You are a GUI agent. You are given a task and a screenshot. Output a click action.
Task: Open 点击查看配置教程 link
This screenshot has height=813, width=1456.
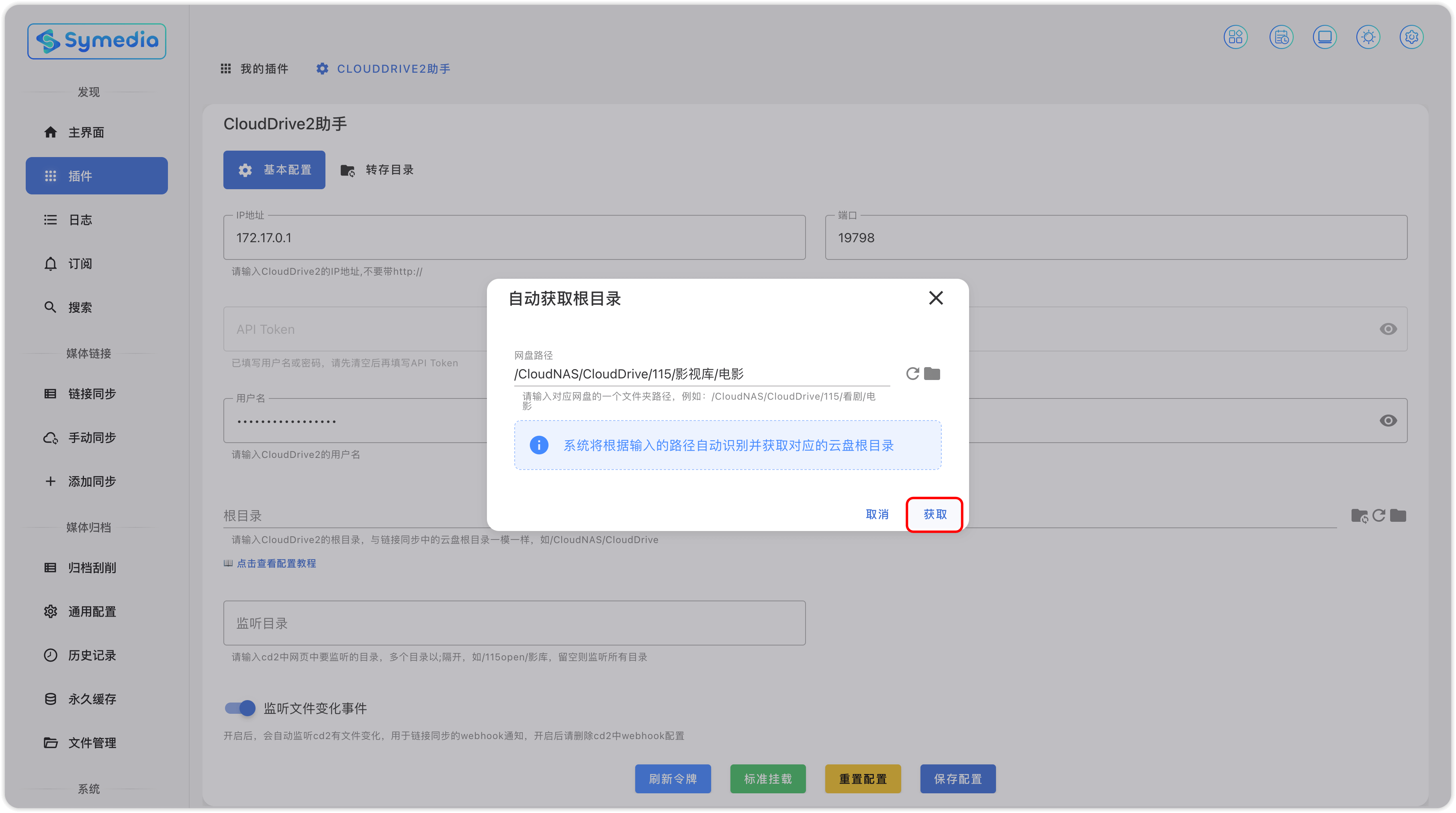(x=276, y=563)
